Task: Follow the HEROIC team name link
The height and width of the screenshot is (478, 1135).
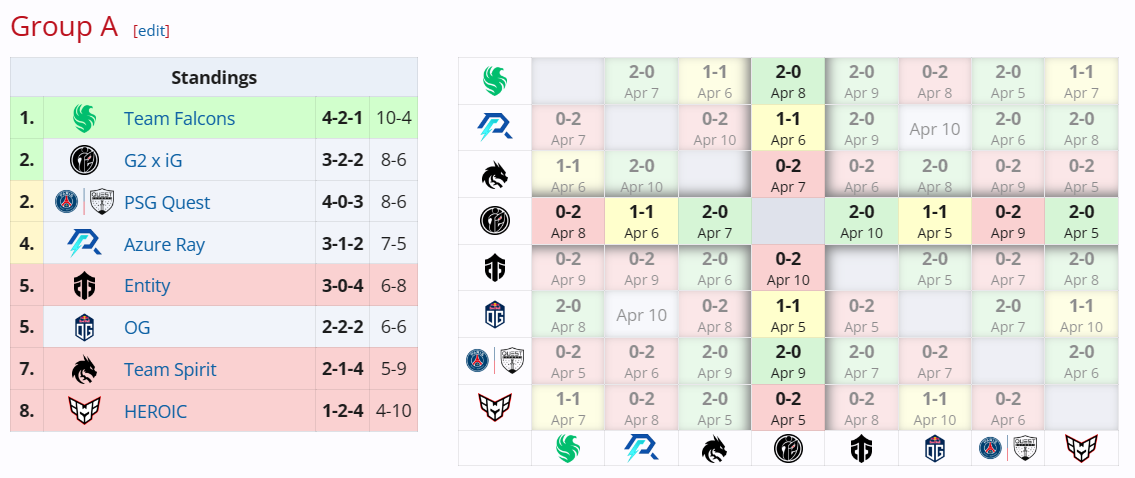Action: tap(155, 411)
